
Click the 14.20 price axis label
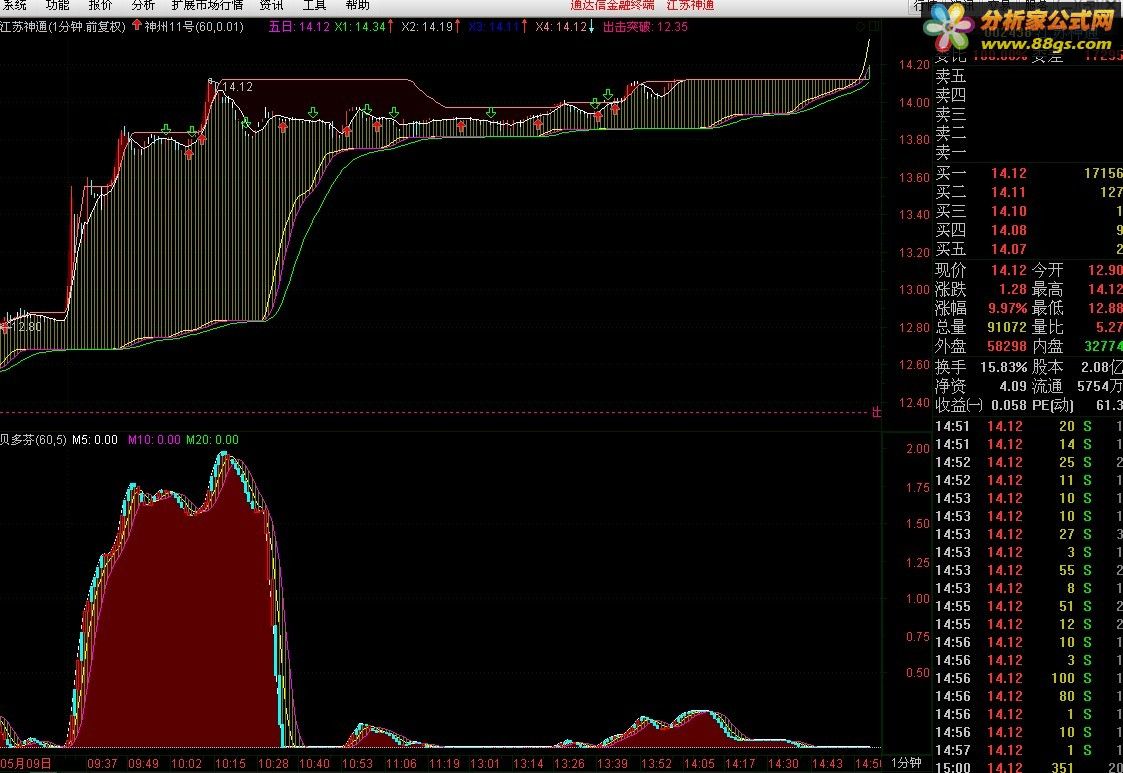[914, 64]
